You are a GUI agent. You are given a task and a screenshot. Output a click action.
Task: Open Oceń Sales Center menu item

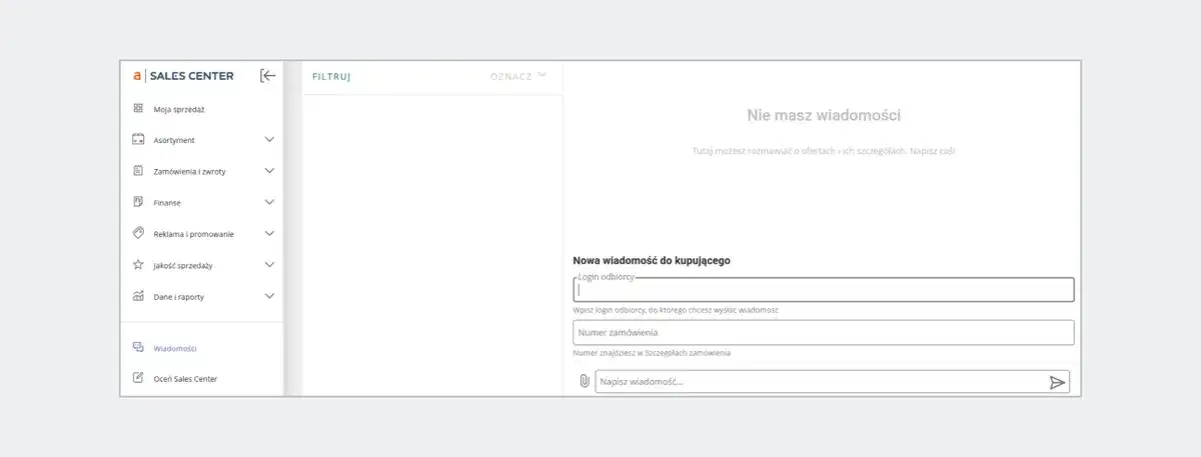click(x=185, y=379)
